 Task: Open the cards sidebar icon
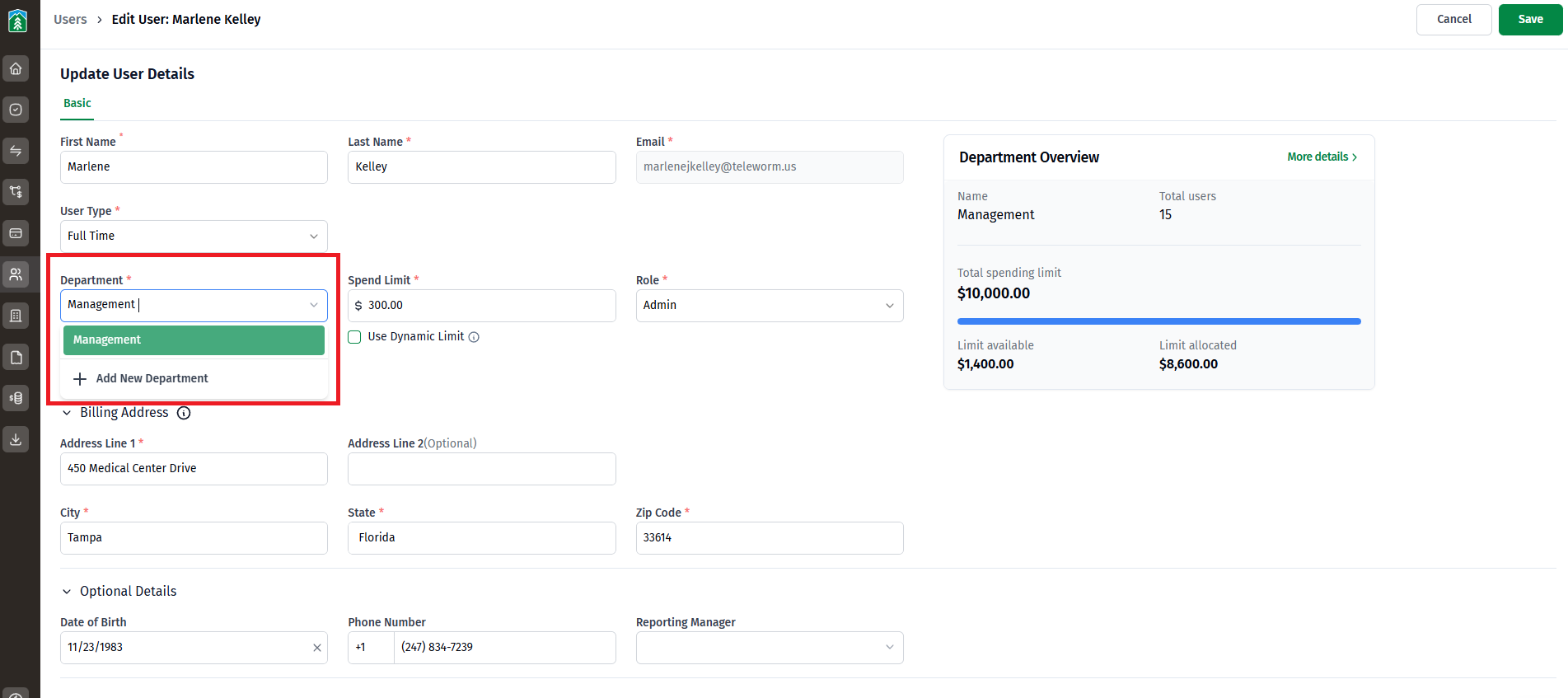[16, 233]
